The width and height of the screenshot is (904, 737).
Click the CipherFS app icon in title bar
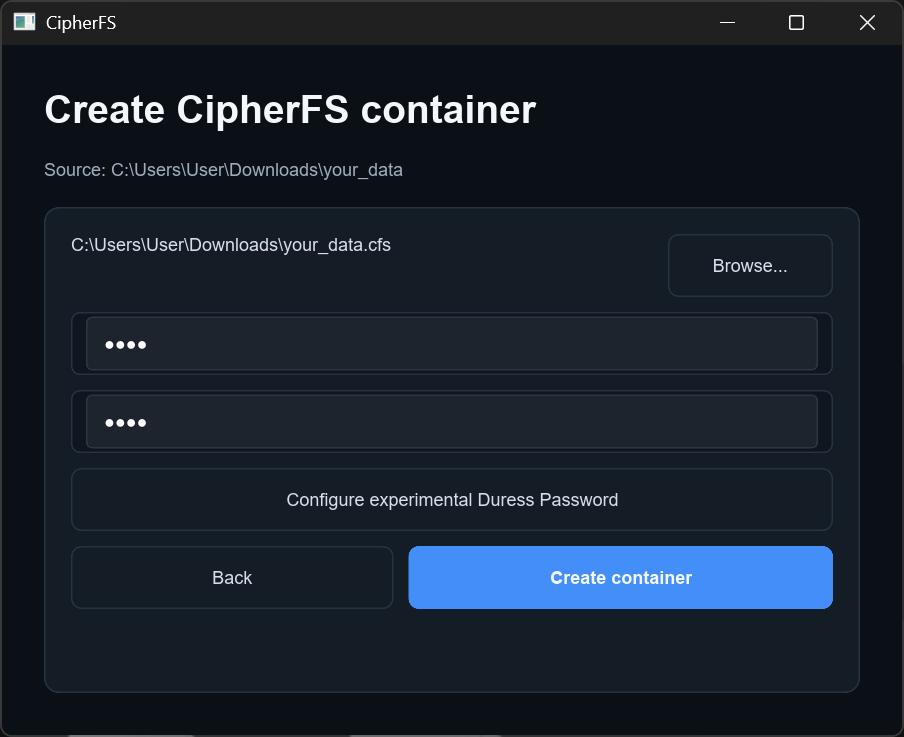click(x=24, y=22)
